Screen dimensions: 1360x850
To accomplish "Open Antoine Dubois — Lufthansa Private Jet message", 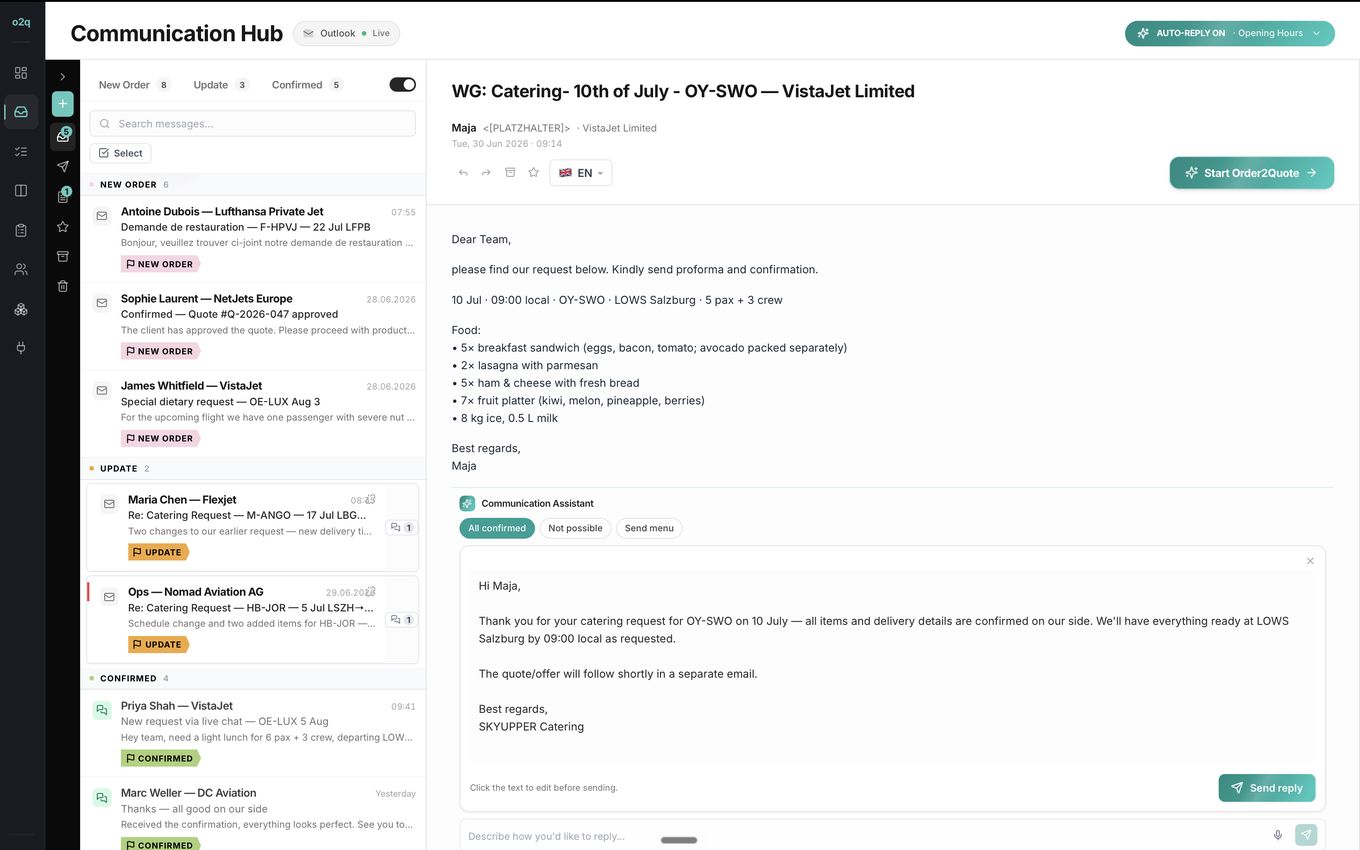I will coord(253,239).
